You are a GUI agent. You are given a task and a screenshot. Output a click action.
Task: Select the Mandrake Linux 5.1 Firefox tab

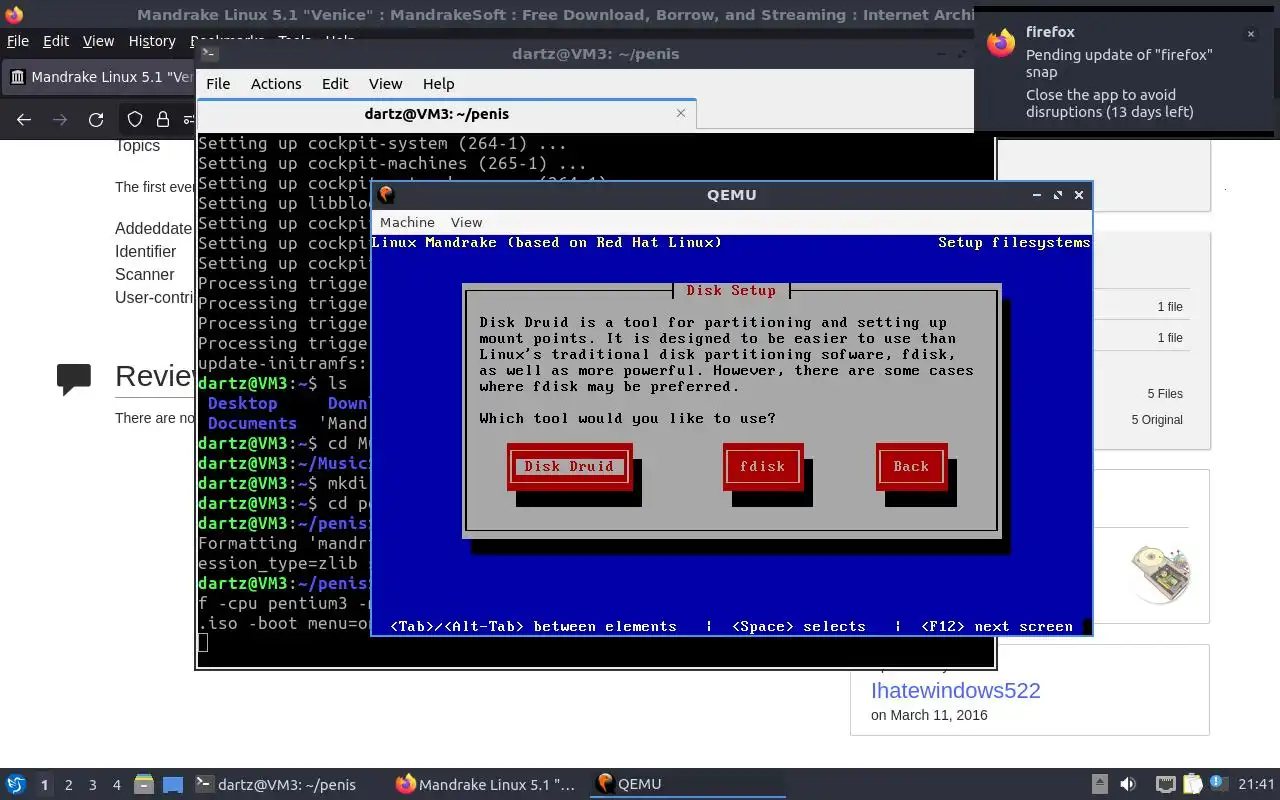(x=100, y=77)
